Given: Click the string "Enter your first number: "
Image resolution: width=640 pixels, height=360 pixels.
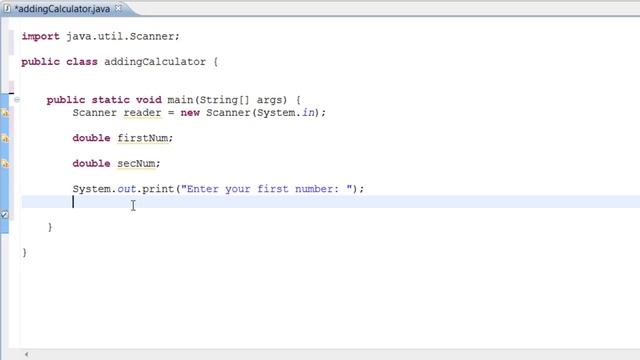Looking at the screenshot, I should 267,189.
